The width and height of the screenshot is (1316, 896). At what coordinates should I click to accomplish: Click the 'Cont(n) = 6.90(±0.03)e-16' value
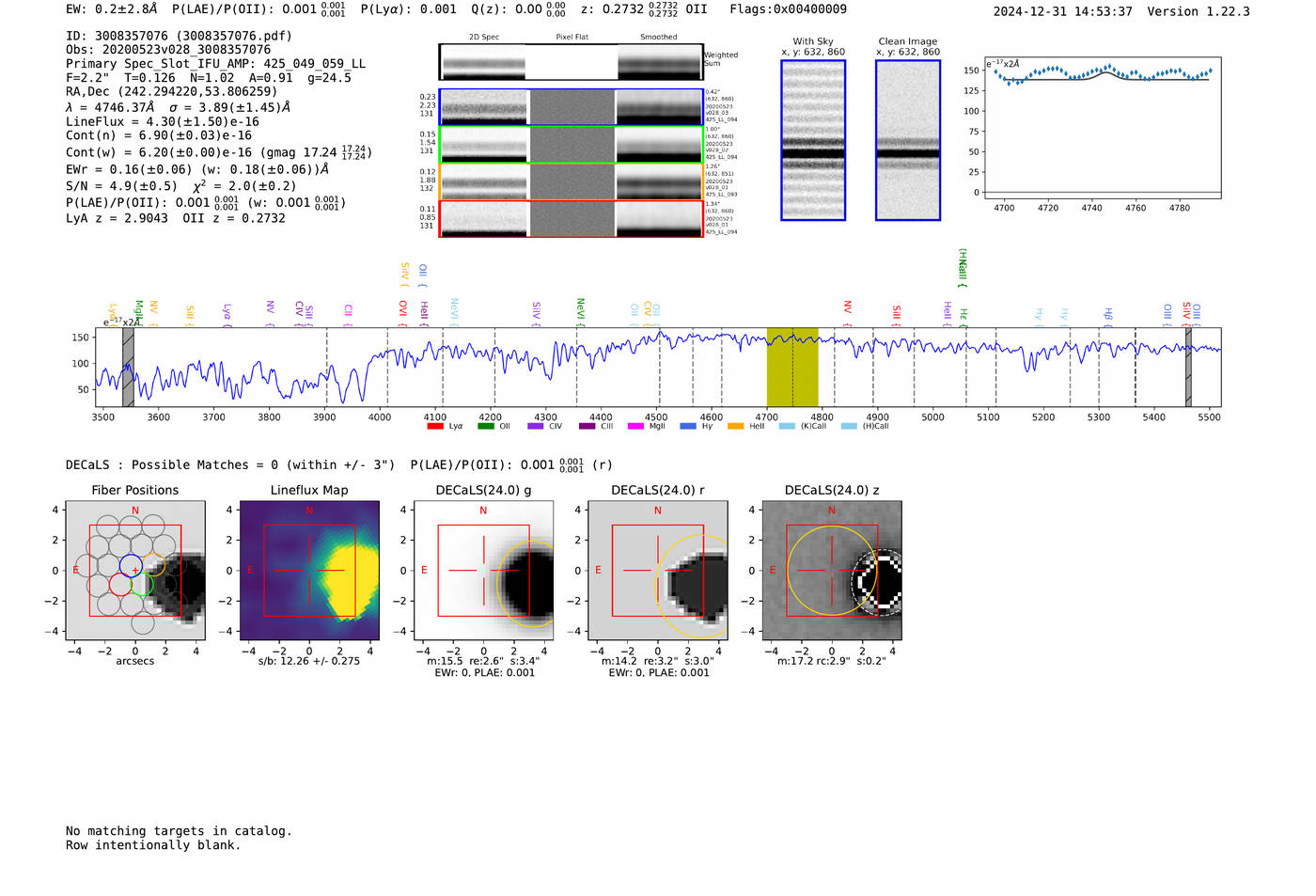pos(159,135)
